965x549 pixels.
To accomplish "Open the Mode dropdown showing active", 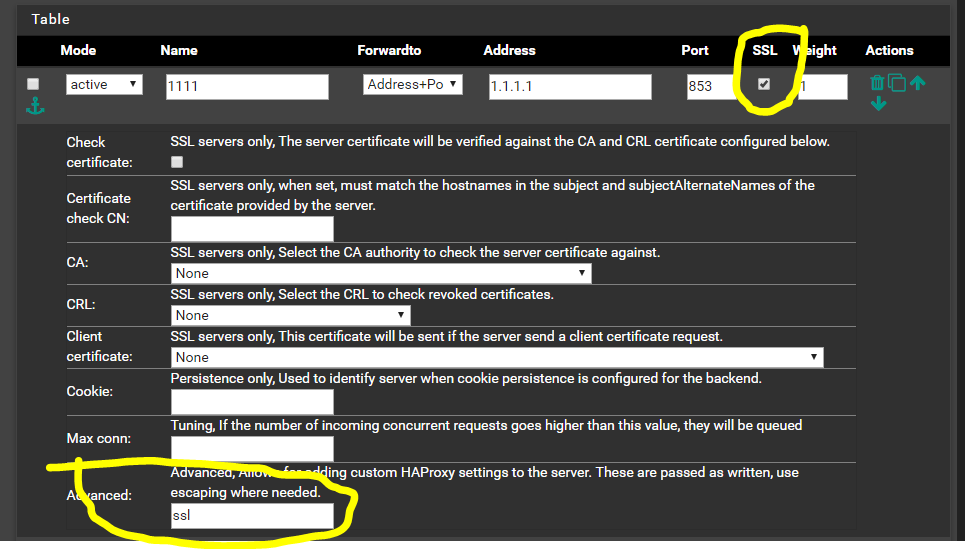I will coord(104,85).
